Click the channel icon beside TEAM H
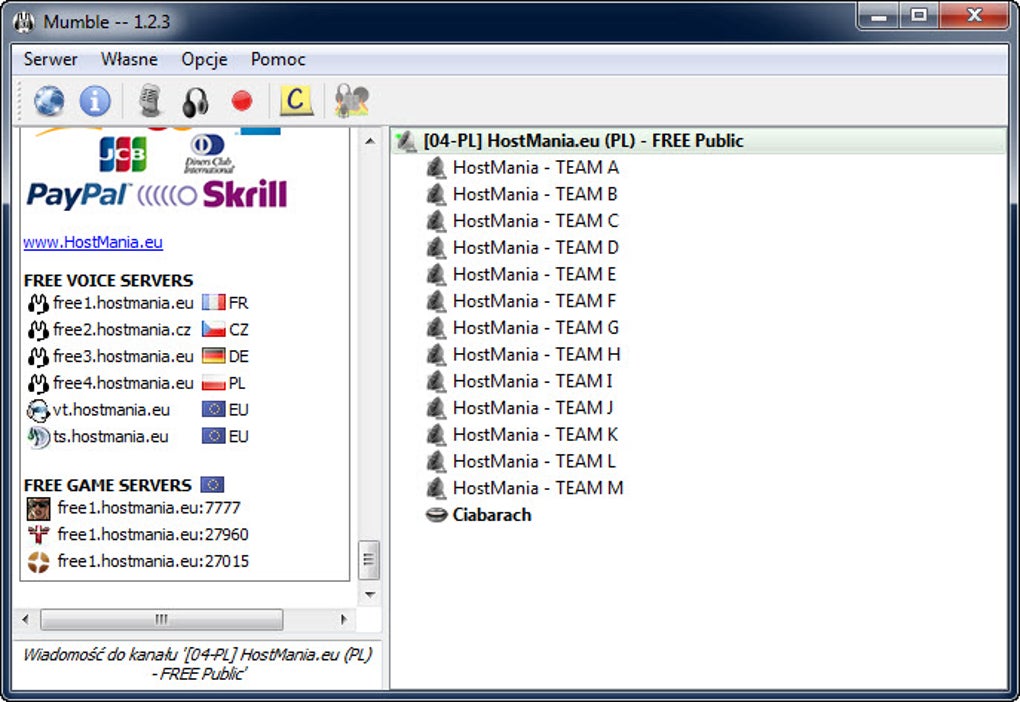 pos(436,355)
